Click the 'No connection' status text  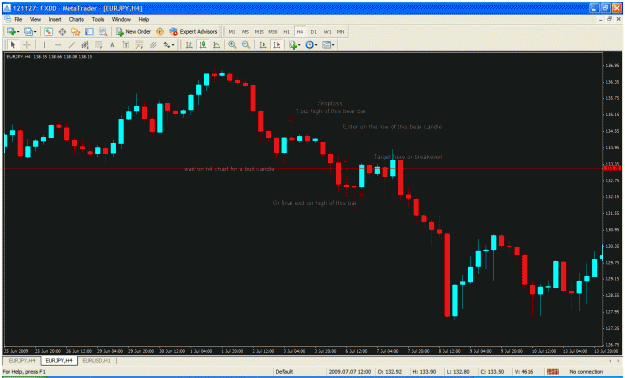[x=586, y=372]
